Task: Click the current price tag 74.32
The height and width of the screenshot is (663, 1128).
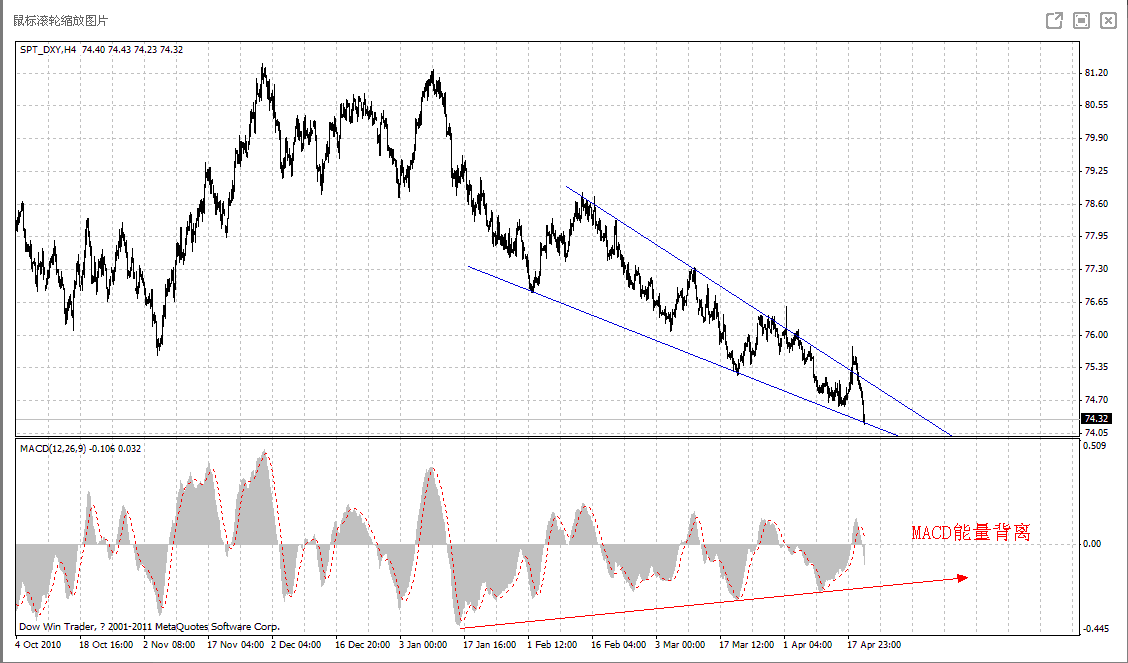Action: 1096,419
